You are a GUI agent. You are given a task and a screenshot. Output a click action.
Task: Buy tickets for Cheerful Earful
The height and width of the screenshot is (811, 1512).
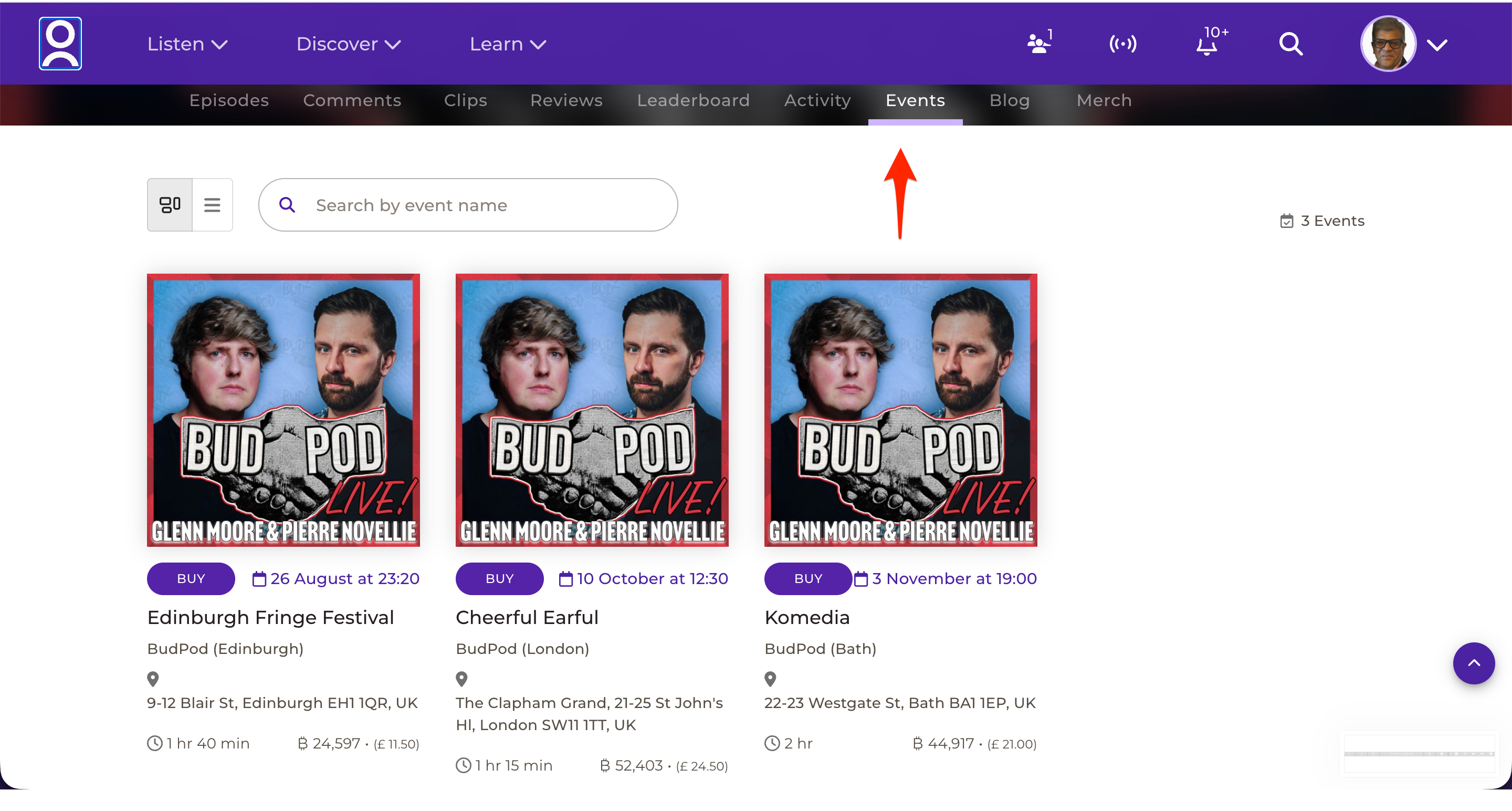(499, 579)
